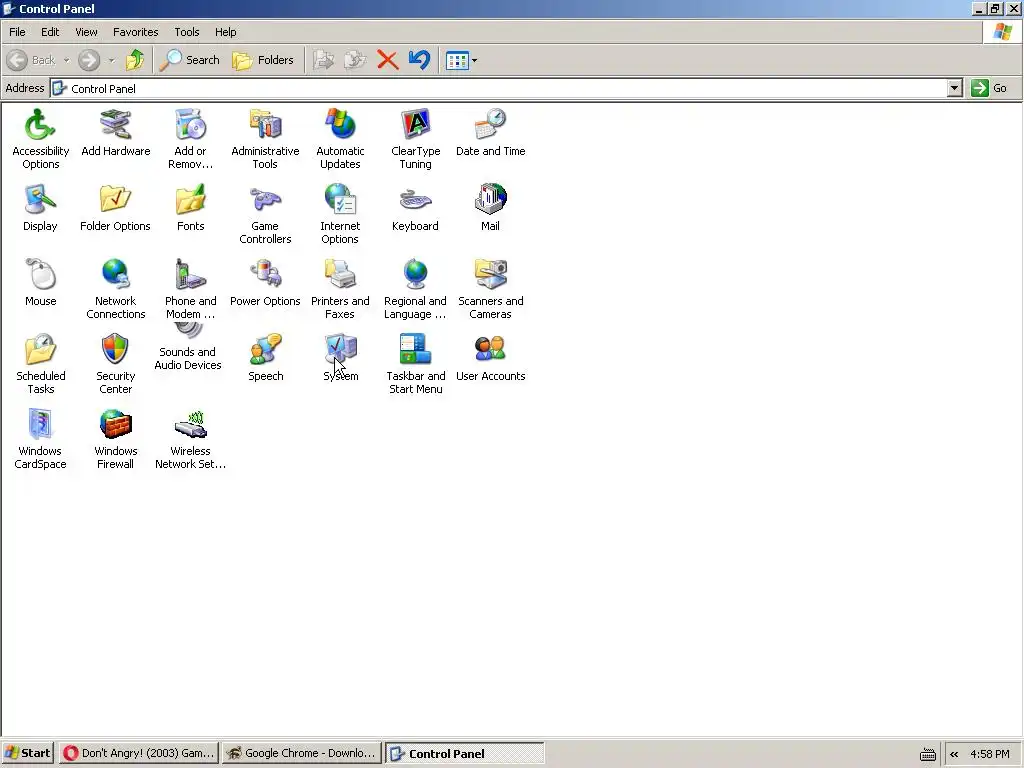Click the Move To toolbar icon
This screenshot has height=768, width=1024.
(x=323, y=60)
